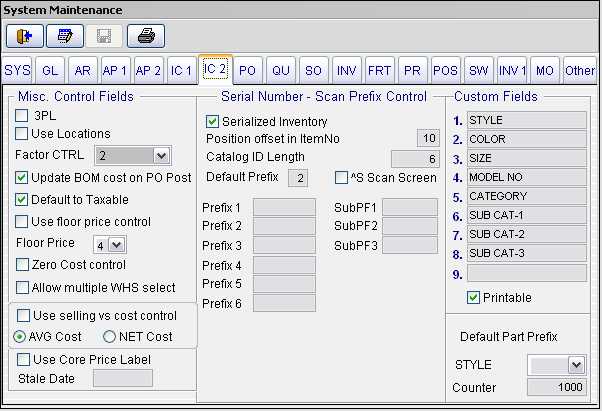Expand the STYLE part prefix dropdown
This screenshot has width=602, height=411.
[x=576, y=365]
